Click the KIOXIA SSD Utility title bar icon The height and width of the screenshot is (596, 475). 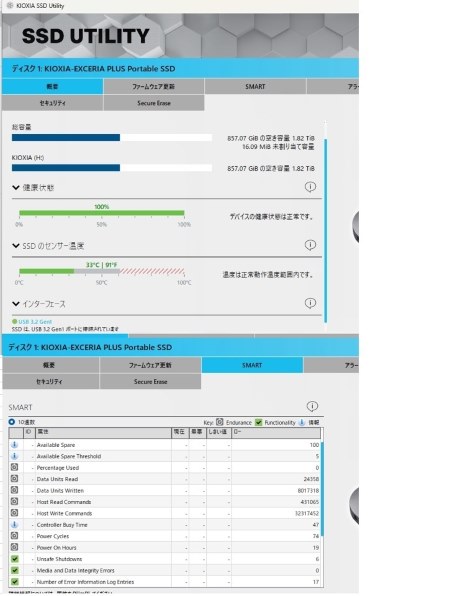coord(10,5)
